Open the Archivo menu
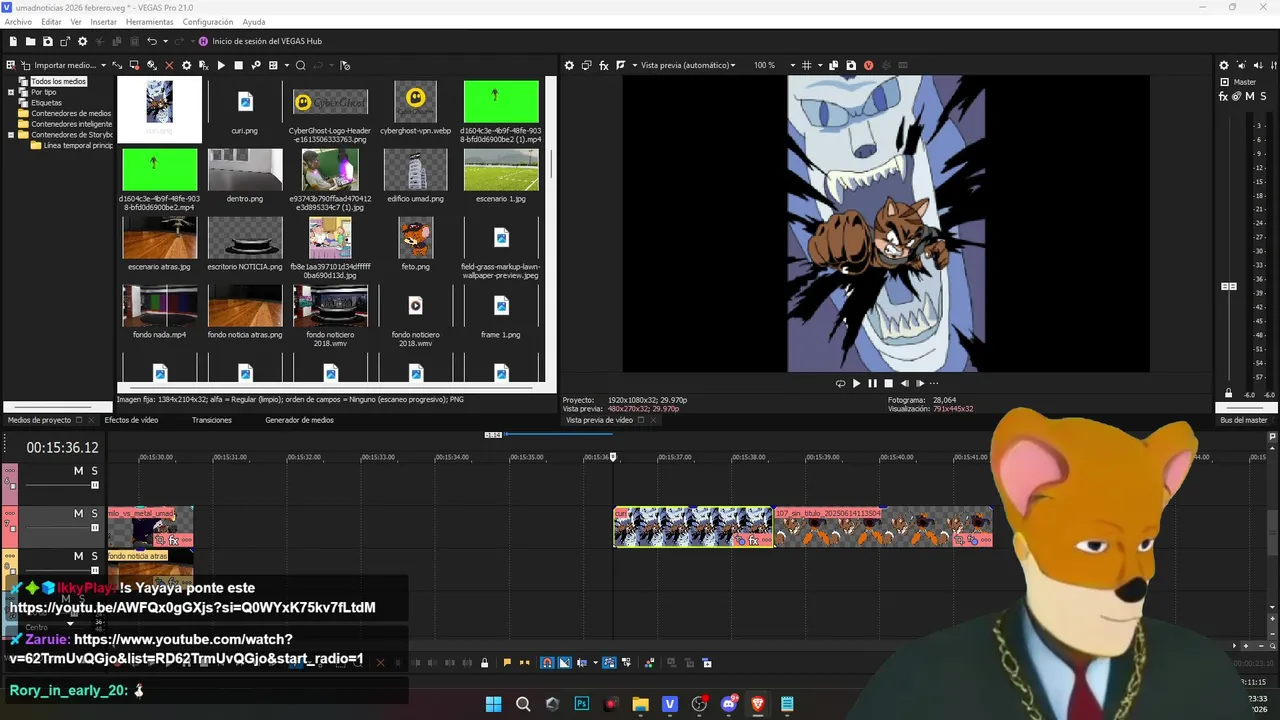1280x720 pixels. coord(18,22)
